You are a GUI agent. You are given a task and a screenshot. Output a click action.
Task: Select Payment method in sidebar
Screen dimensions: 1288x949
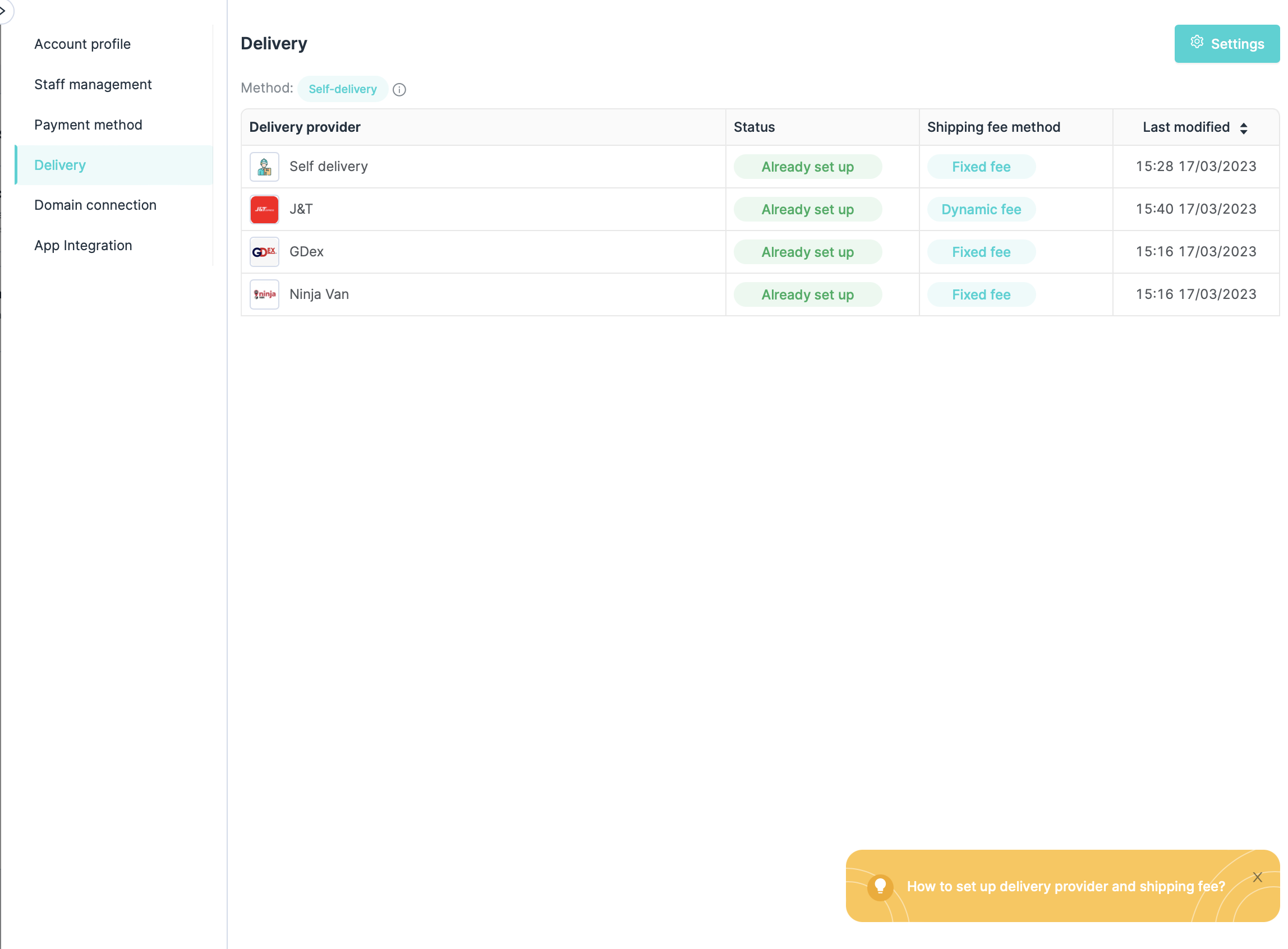click(x=88, y=125)
